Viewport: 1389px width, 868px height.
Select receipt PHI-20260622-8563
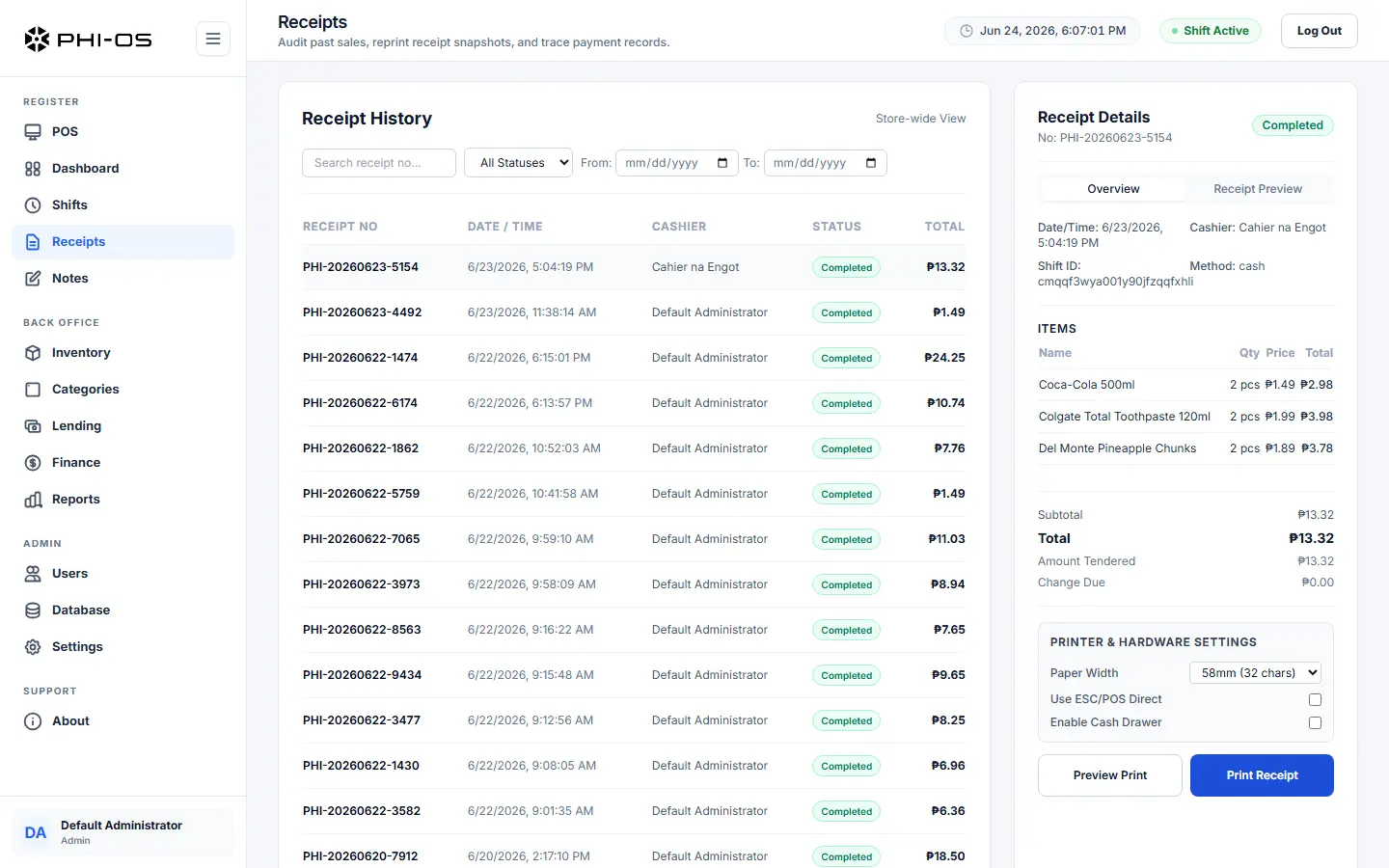pyautogui.click(x=634, y=630)
